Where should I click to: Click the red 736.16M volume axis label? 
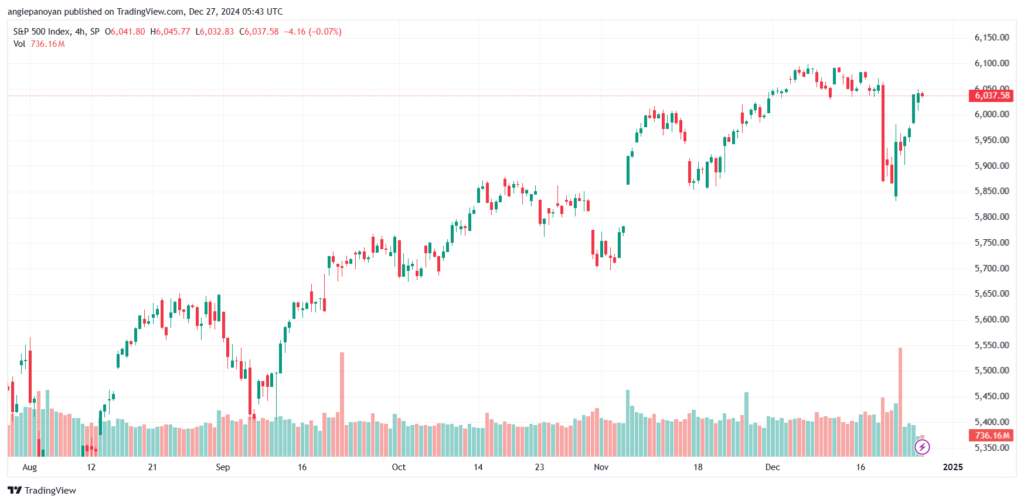tap(991, 436)
